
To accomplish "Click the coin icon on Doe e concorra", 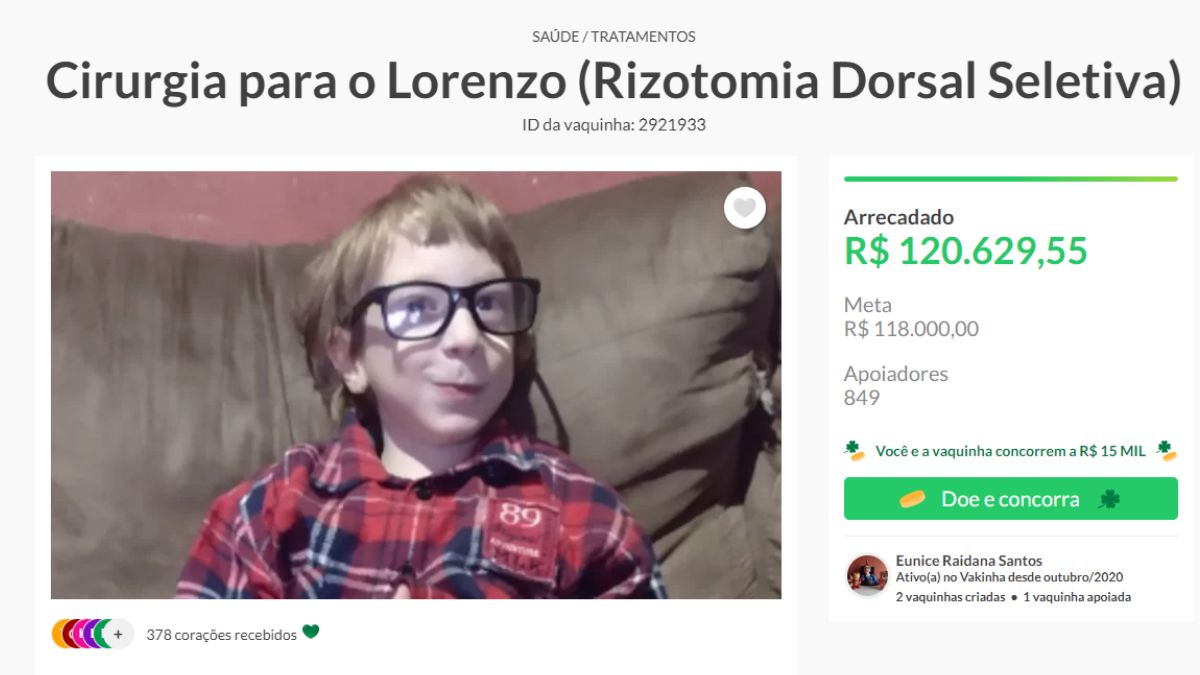I will pos(912,499).
